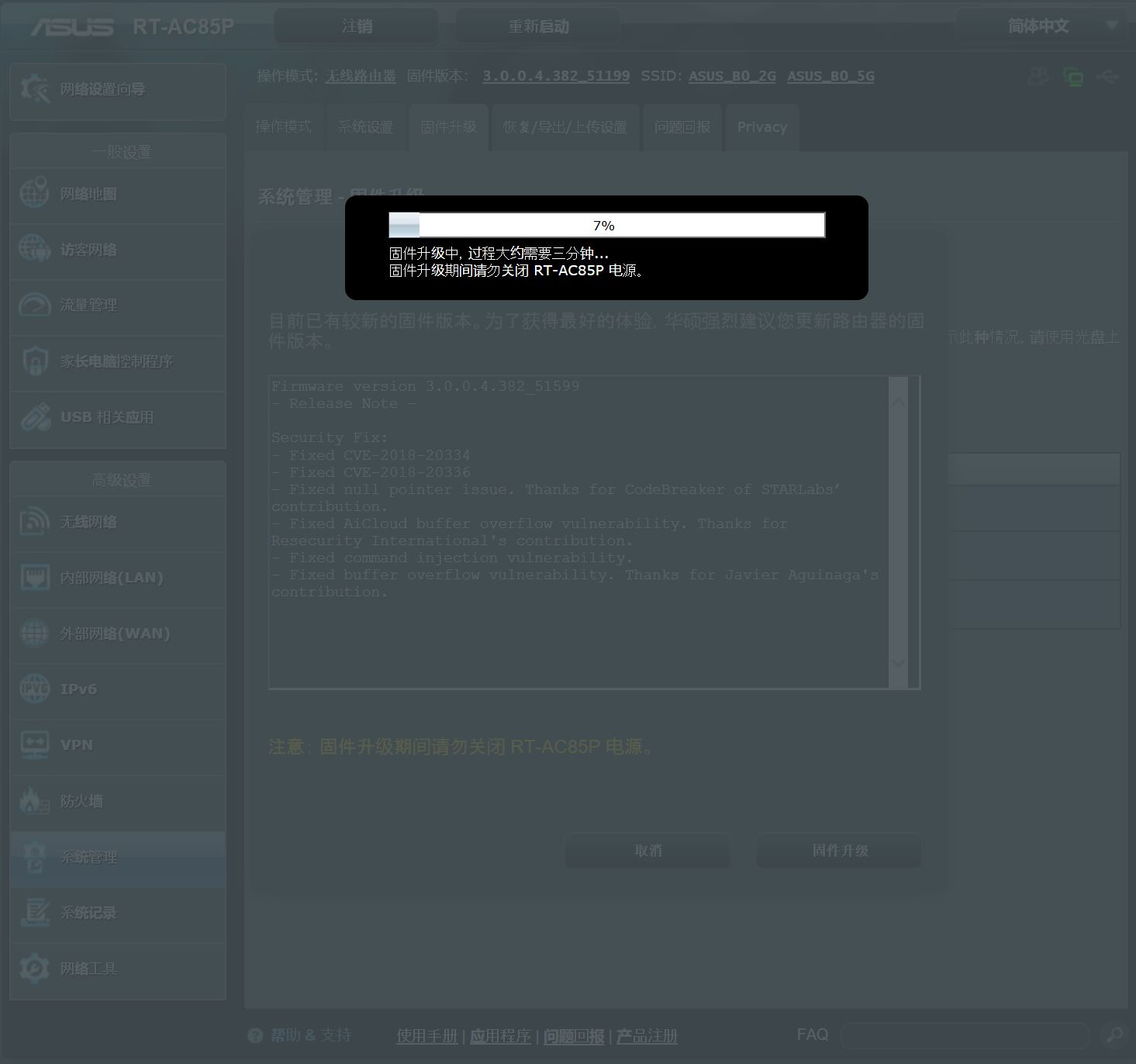Click the ASUS logo

tap(71, 26)
